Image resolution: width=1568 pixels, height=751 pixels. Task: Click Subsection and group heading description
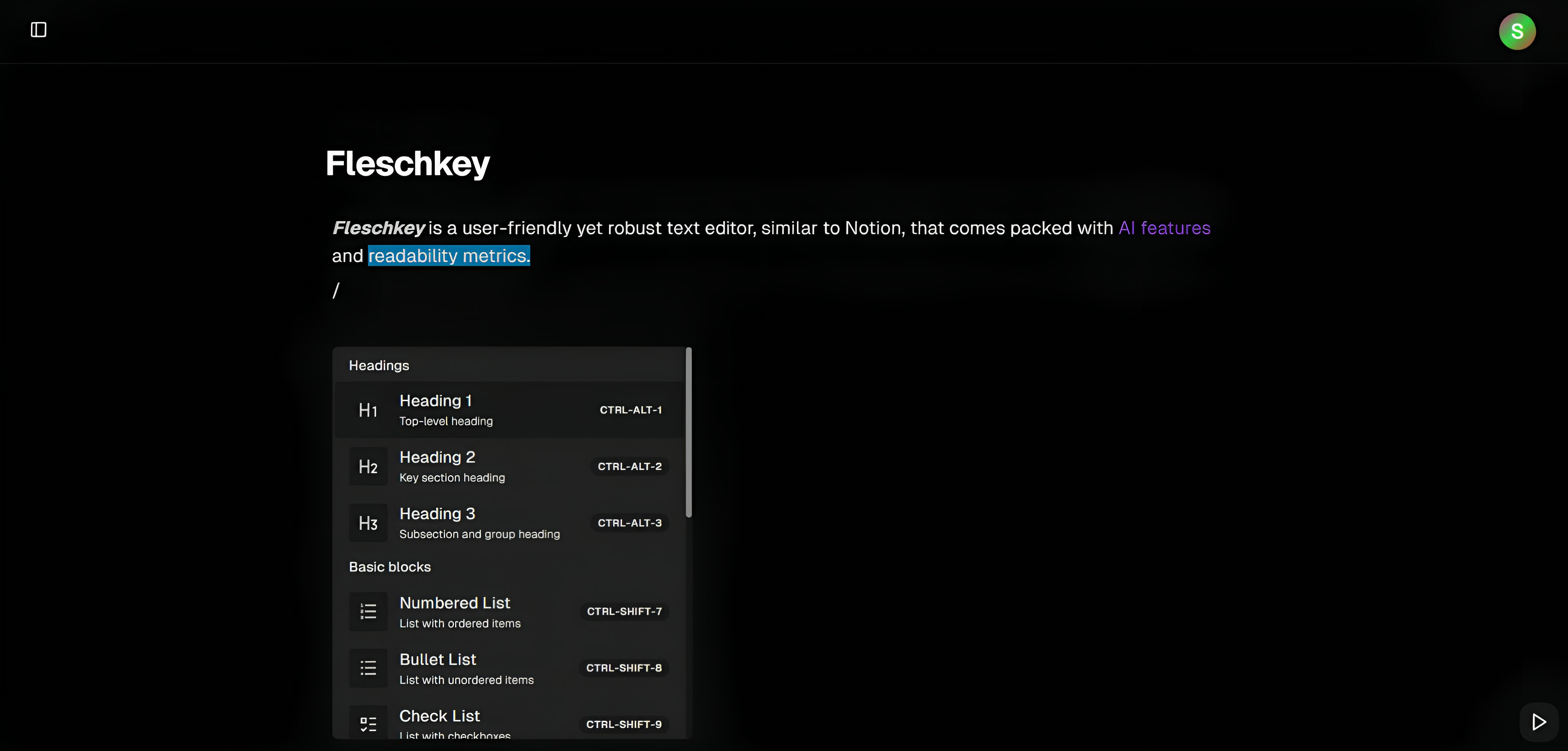pyautogui.click(x=480, y=534)
